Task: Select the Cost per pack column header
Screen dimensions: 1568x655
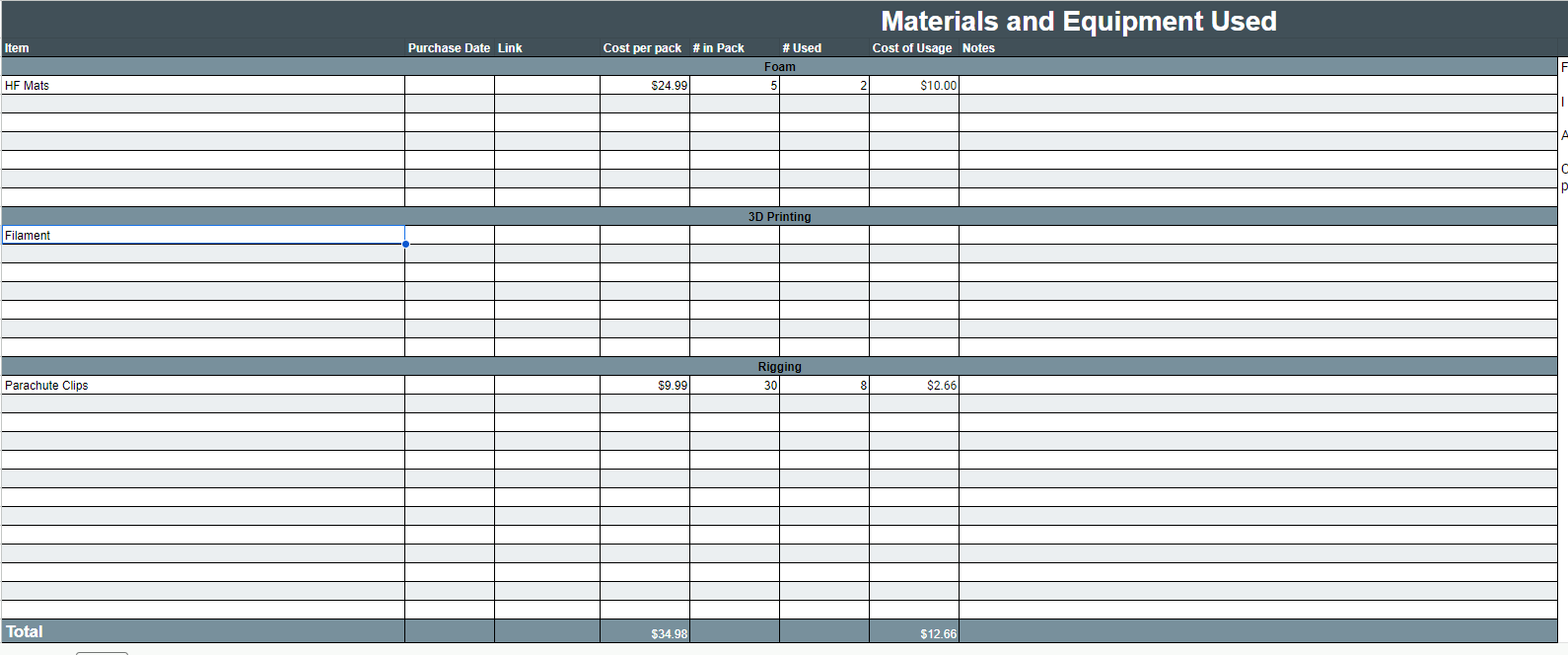Action: click(642, 48)
